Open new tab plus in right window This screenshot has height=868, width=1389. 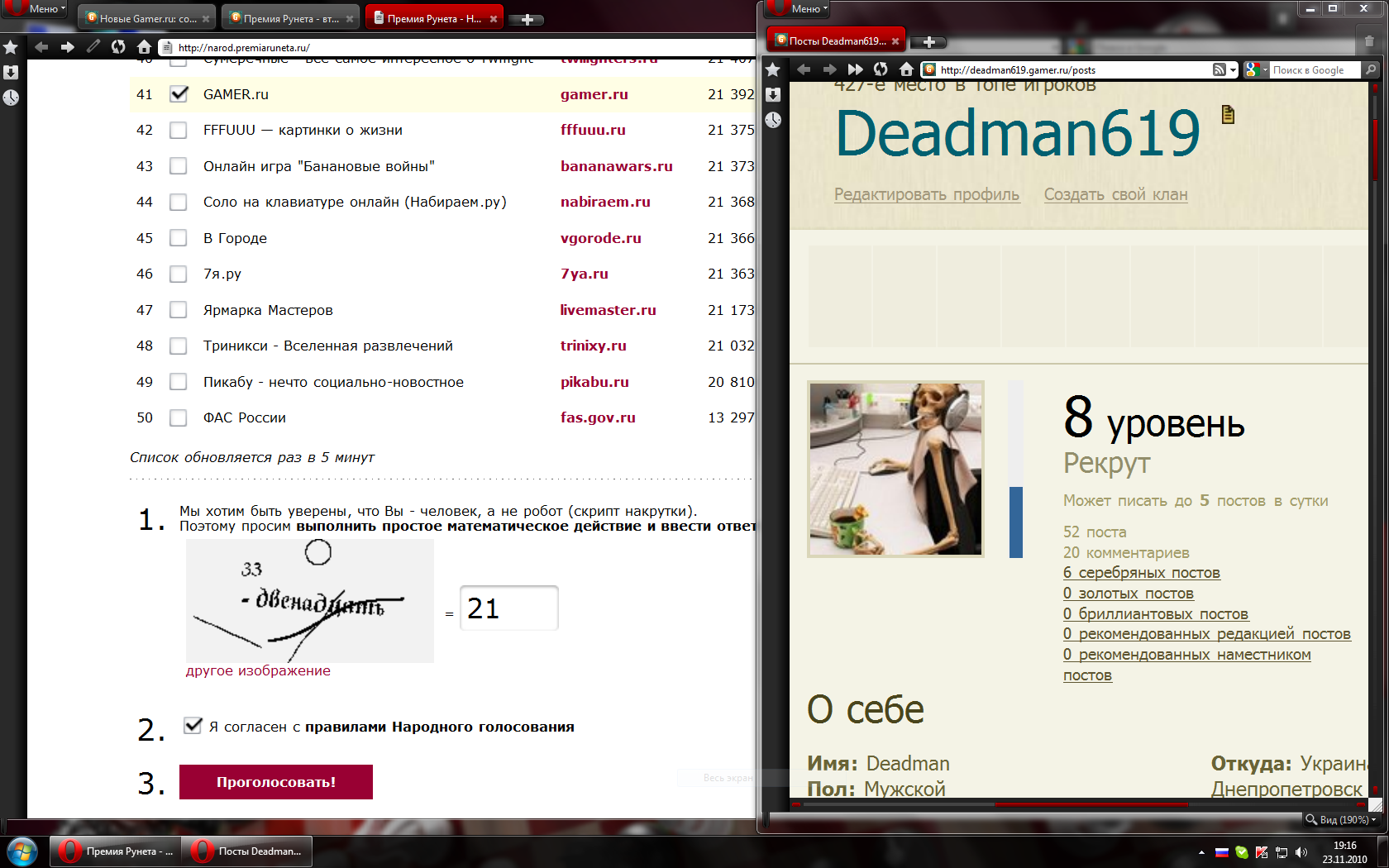928,41
